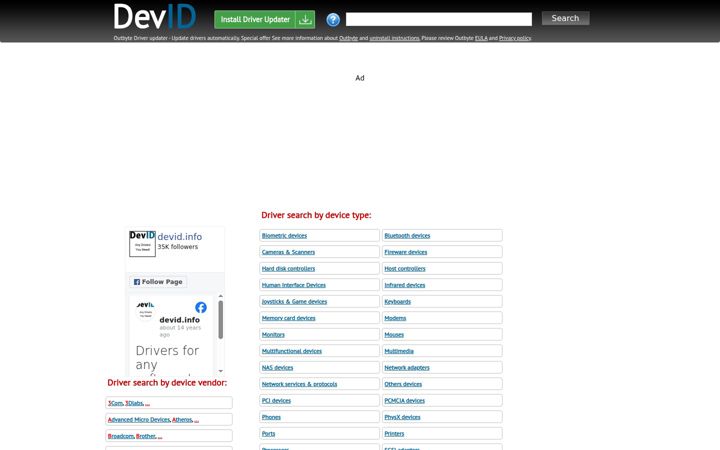Open the 3Dlabs vendor link

click(134, 403)
